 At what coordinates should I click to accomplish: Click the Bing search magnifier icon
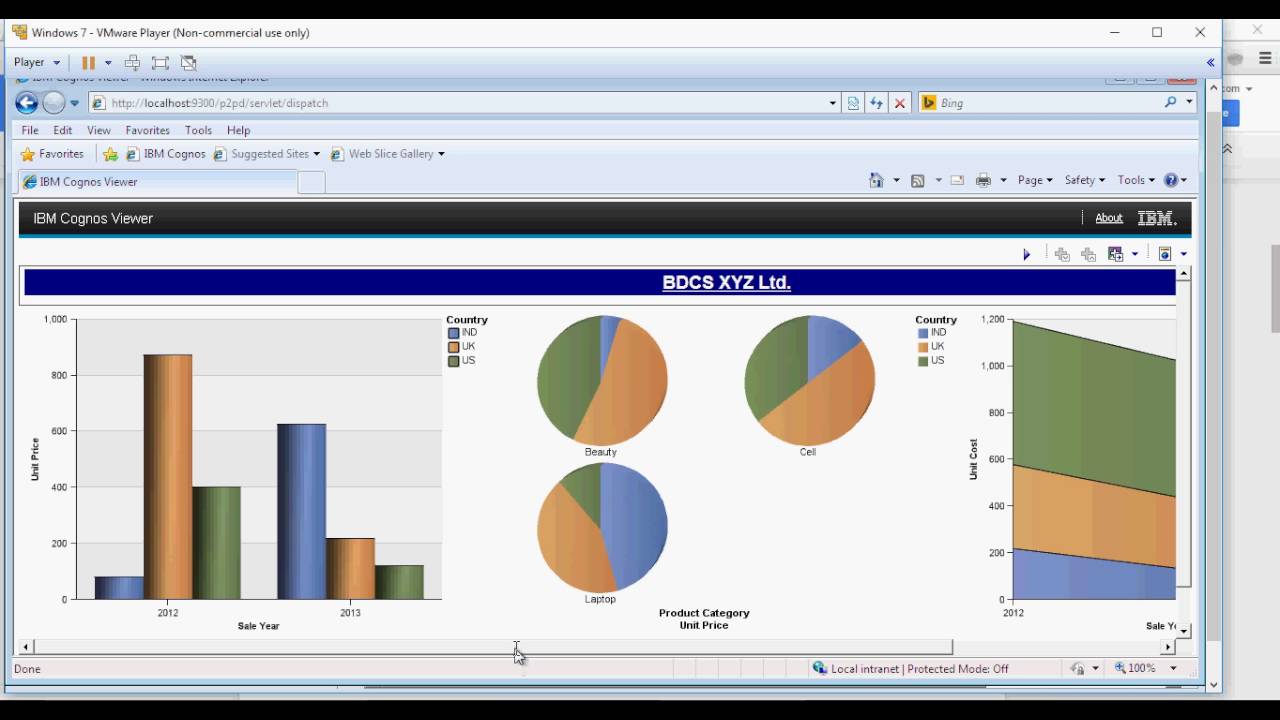coord(1170,102)
